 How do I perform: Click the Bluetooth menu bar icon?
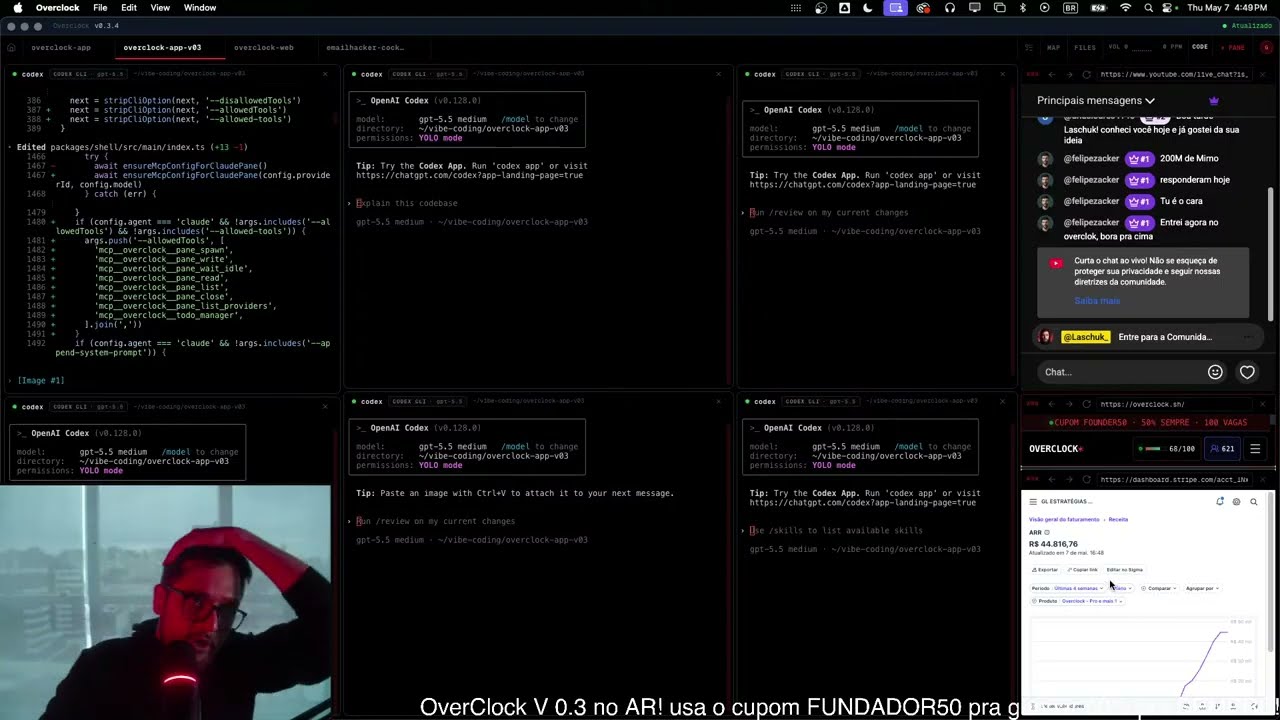[x=1022, y=7]
